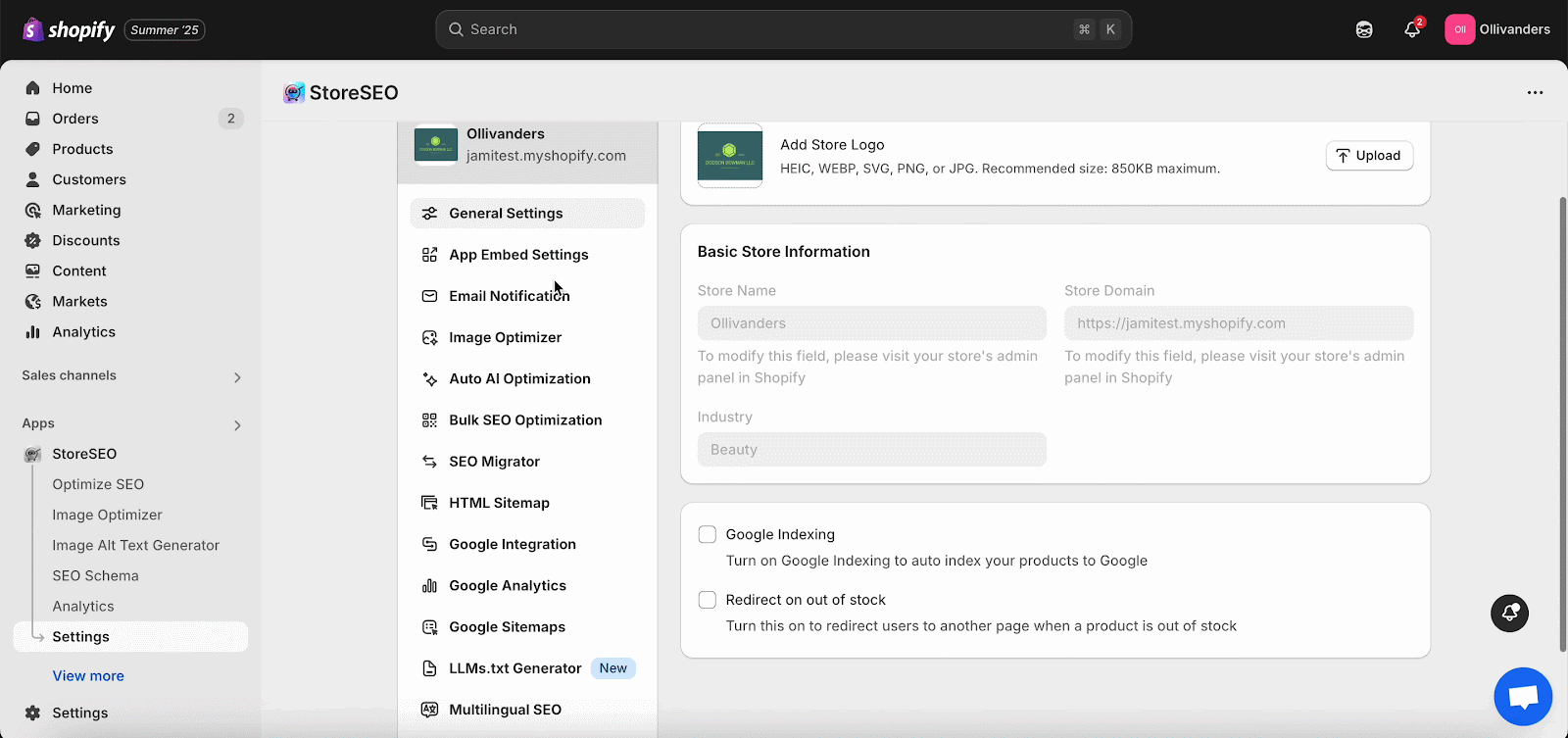
Task: Click the top Search bar
Action: pyautogui.click(x=783, y=29)
